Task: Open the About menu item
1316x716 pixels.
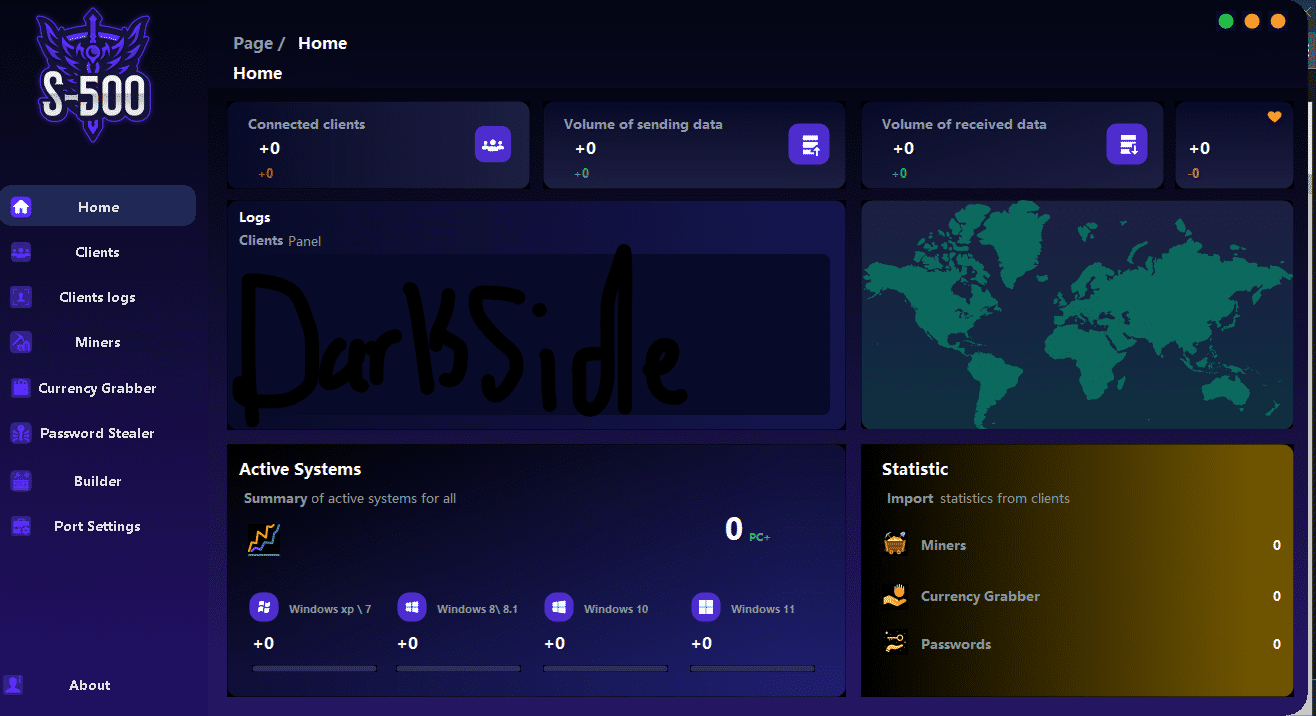Action: [x=90, y=685]
